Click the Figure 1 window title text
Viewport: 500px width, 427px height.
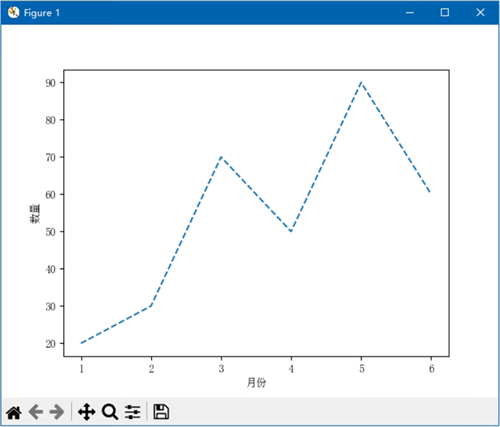click(x=42, y=13)
